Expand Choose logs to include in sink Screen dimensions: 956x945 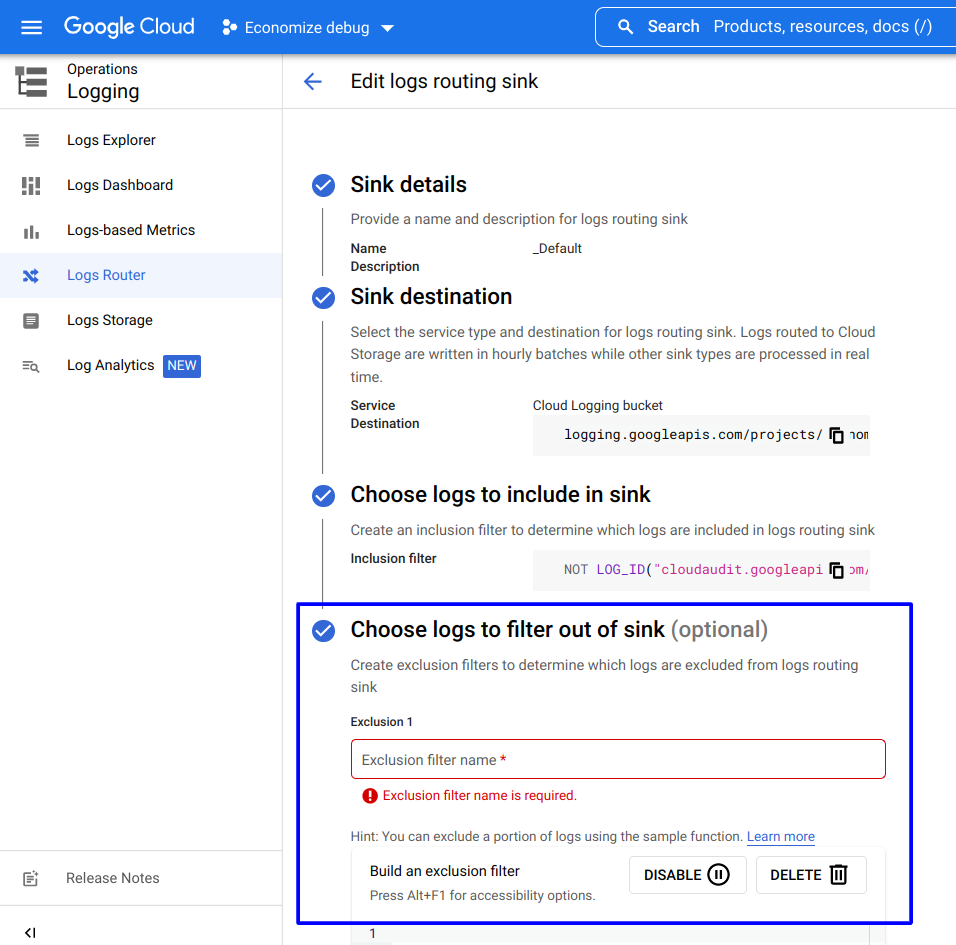click(x=500, y=494)
